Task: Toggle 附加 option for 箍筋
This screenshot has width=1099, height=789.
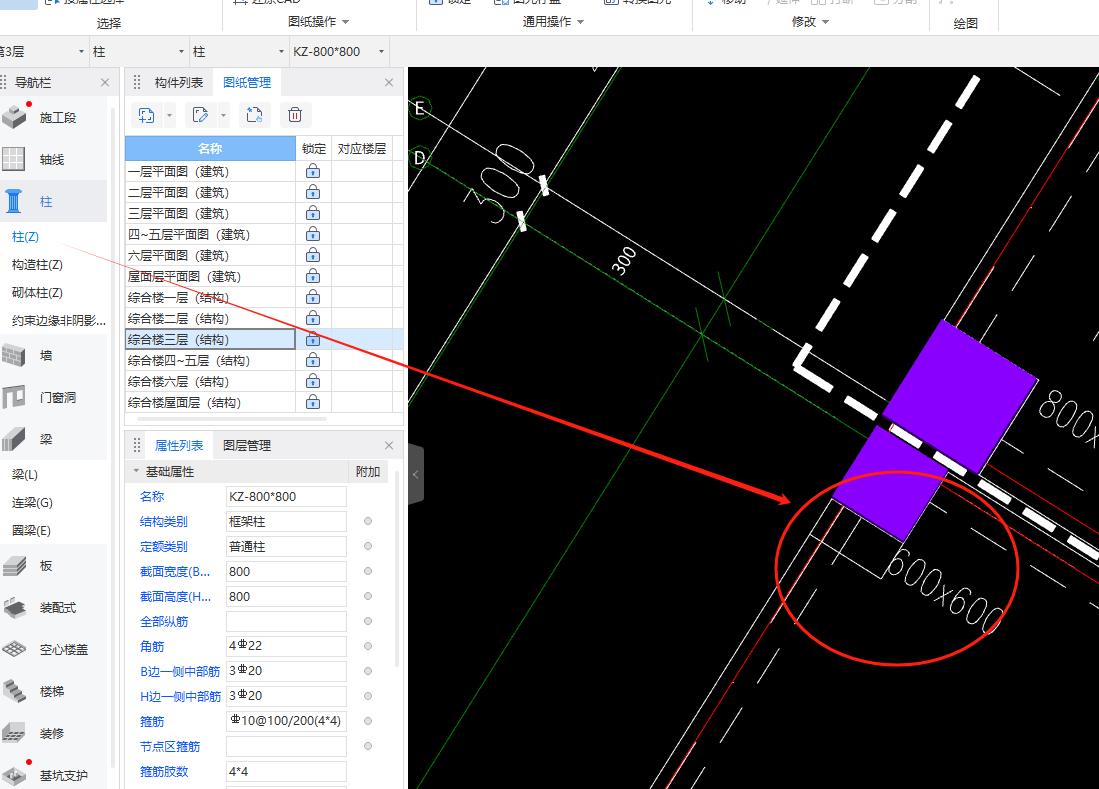Action: 368,721
